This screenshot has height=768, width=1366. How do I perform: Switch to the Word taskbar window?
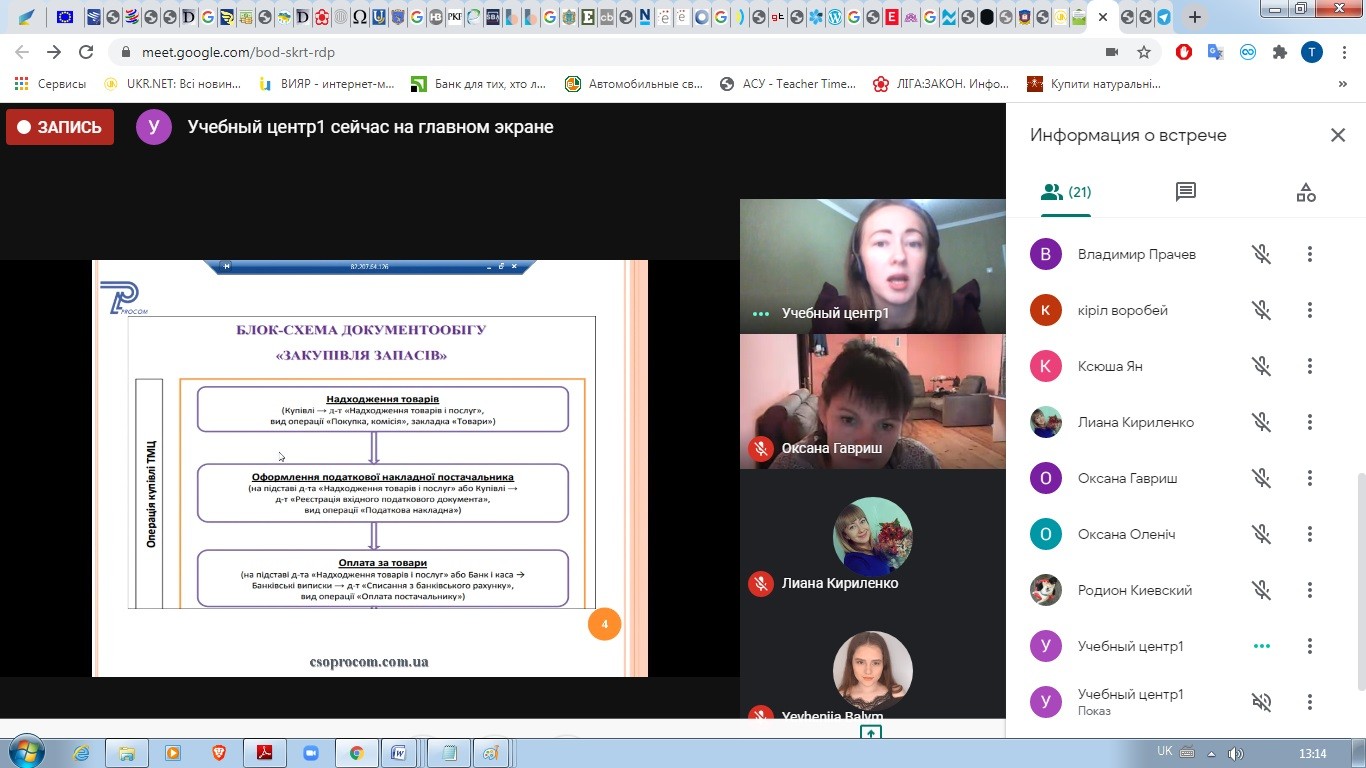point(399,753)
